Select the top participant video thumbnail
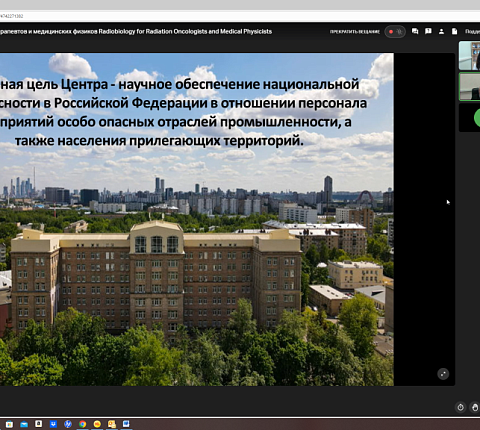480x430 pixels. pyautogui.click(x=469, y=56)
